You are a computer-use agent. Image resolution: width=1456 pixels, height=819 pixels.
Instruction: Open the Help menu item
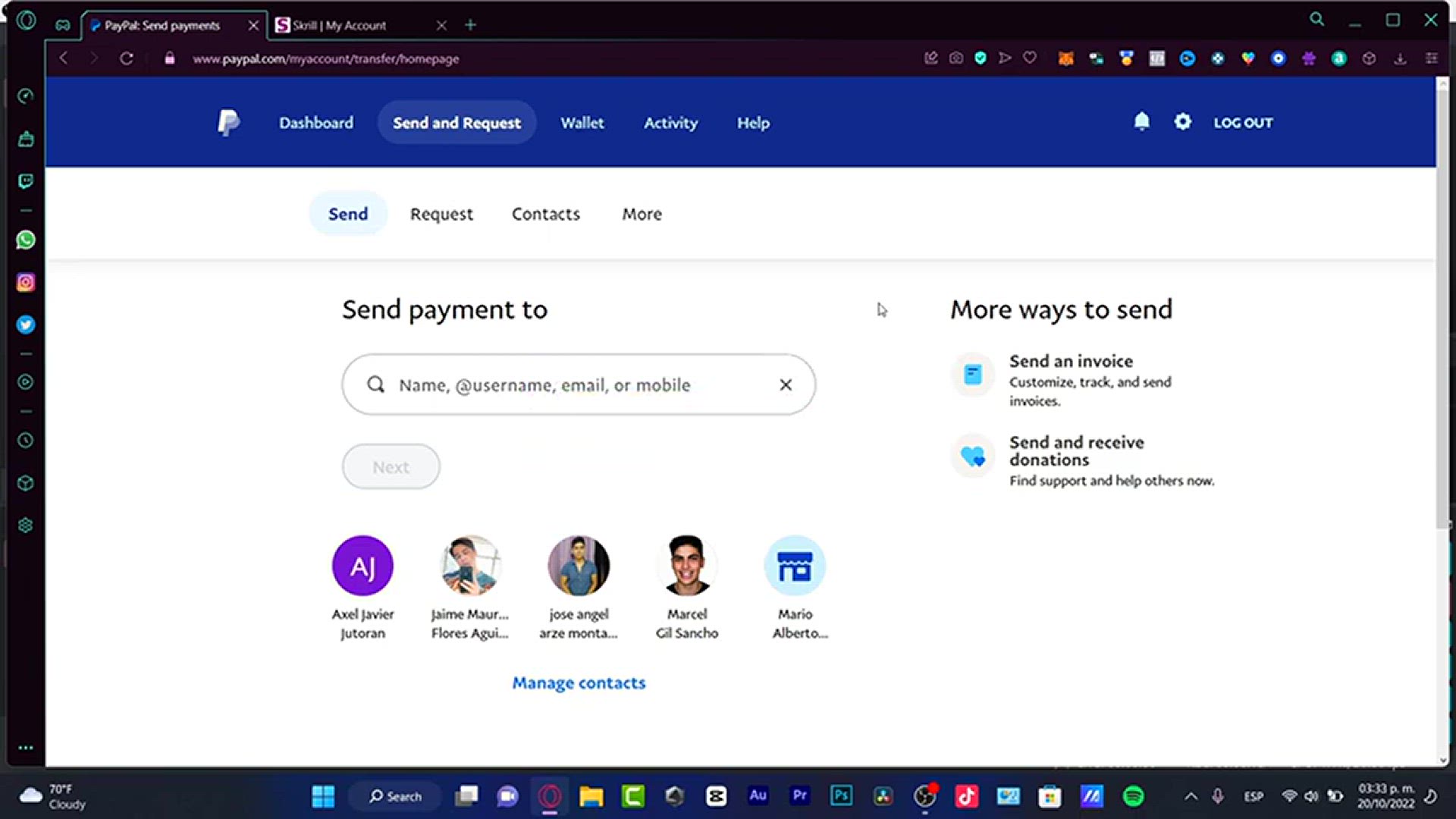(x=753, y=123)
